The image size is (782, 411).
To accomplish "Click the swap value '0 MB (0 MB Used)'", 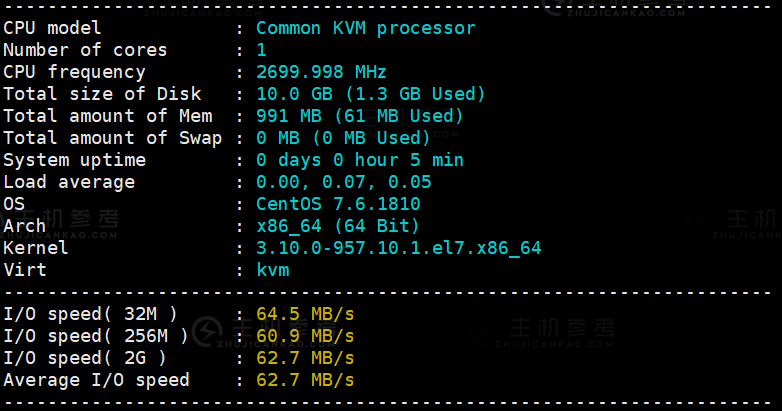I will point(343,138).
